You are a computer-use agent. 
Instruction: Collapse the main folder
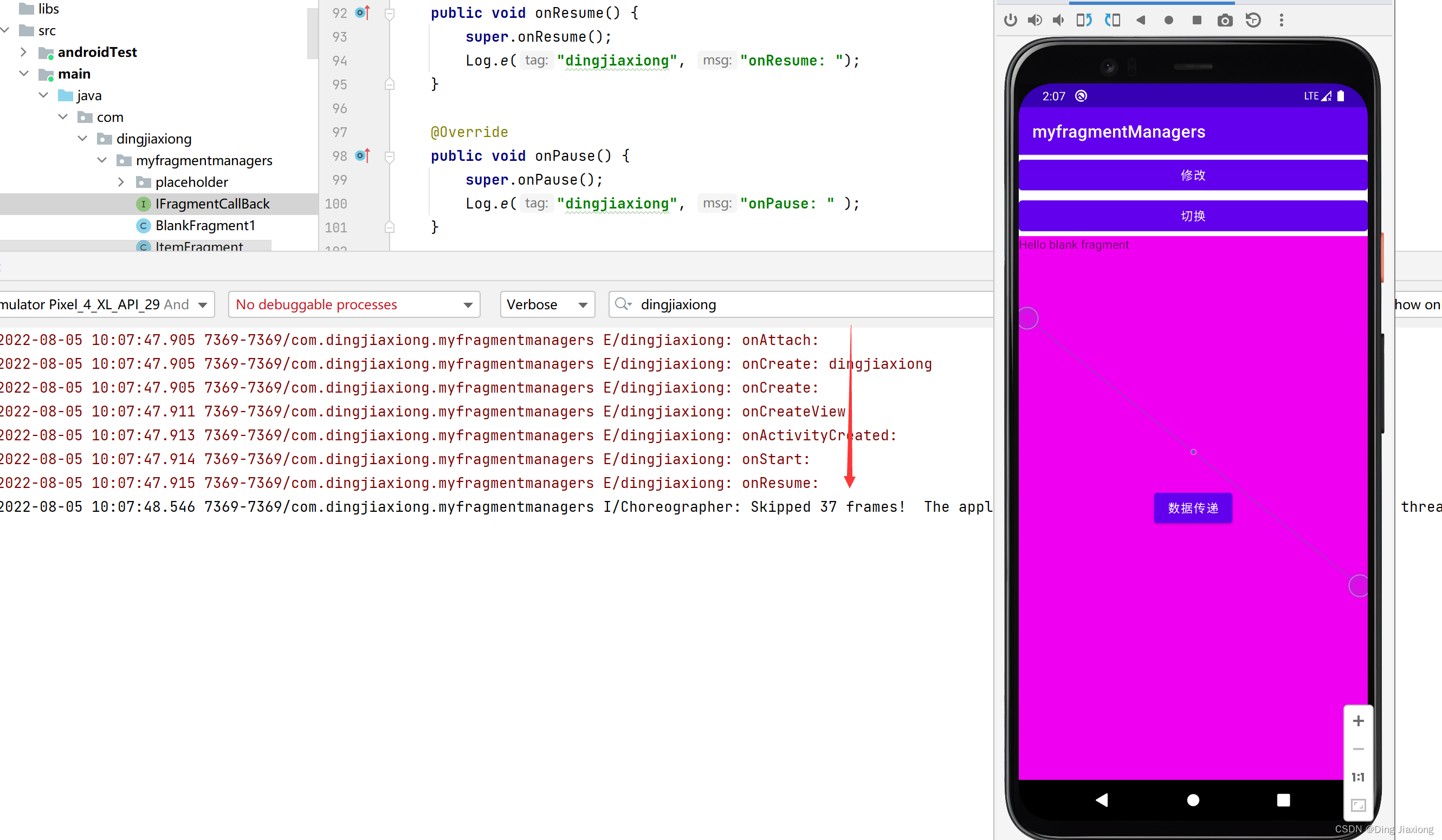[23, 74]
